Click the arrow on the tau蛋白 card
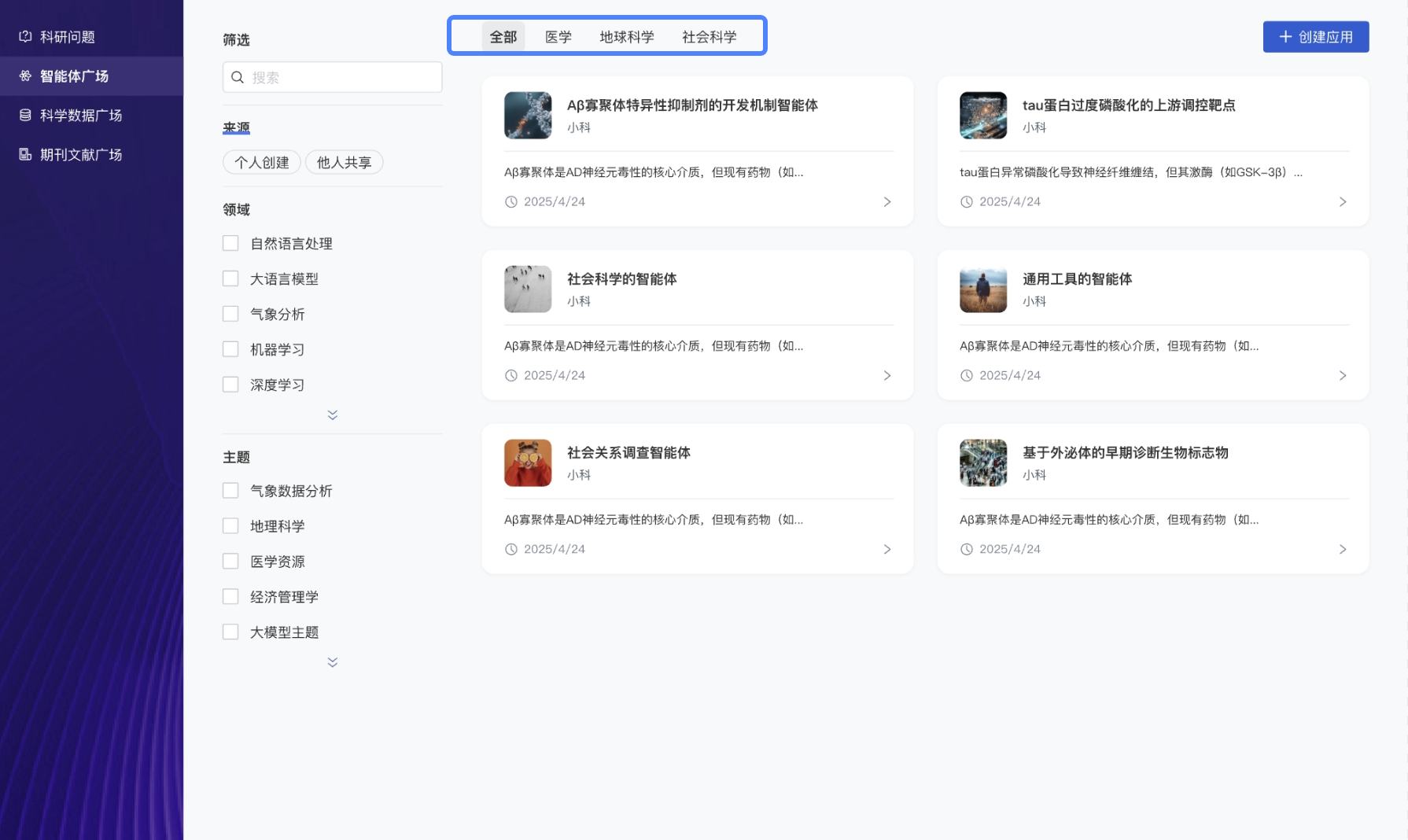The height and width of the screenshot is (840, 1408). [1343, 201]
